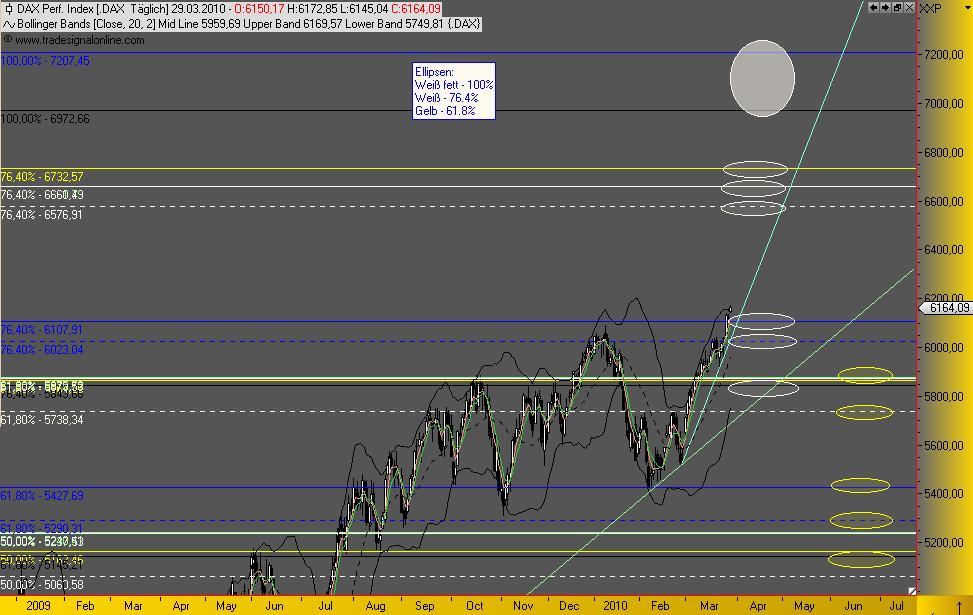Close the chart pane with X
Viewport: 973px width, 615px height.
908,7
